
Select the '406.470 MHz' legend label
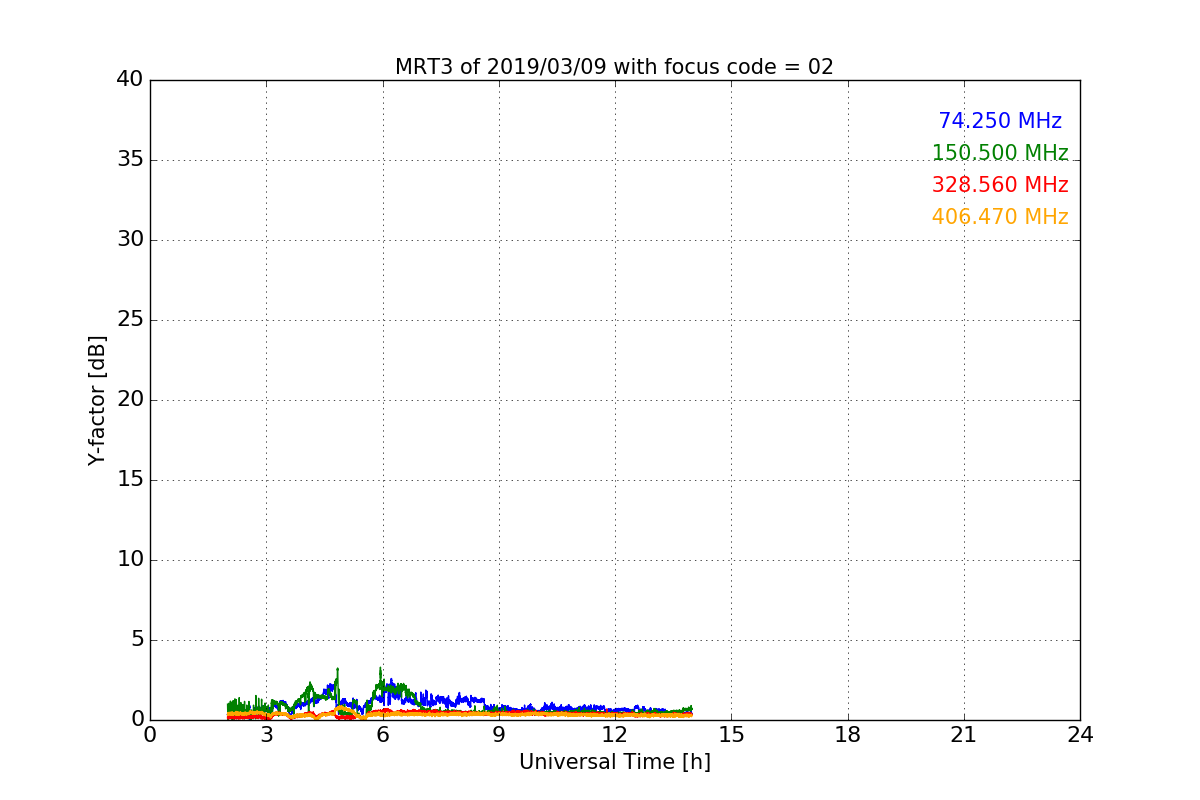tap(1000, 217)
